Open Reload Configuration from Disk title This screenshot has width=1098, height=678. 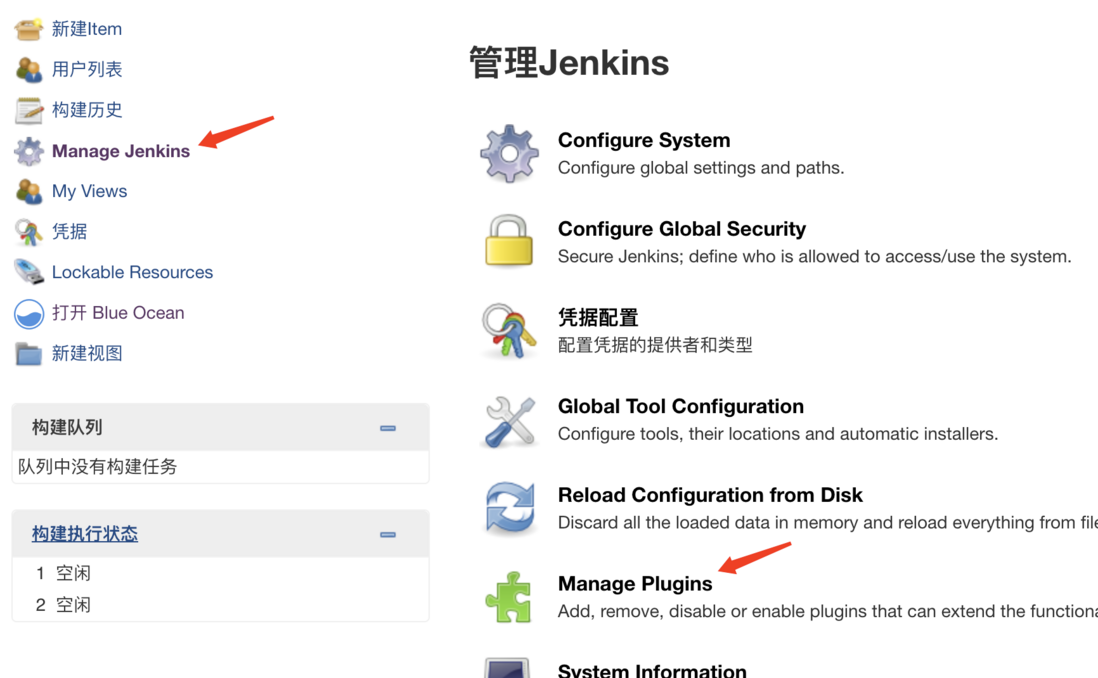point(710,495)
